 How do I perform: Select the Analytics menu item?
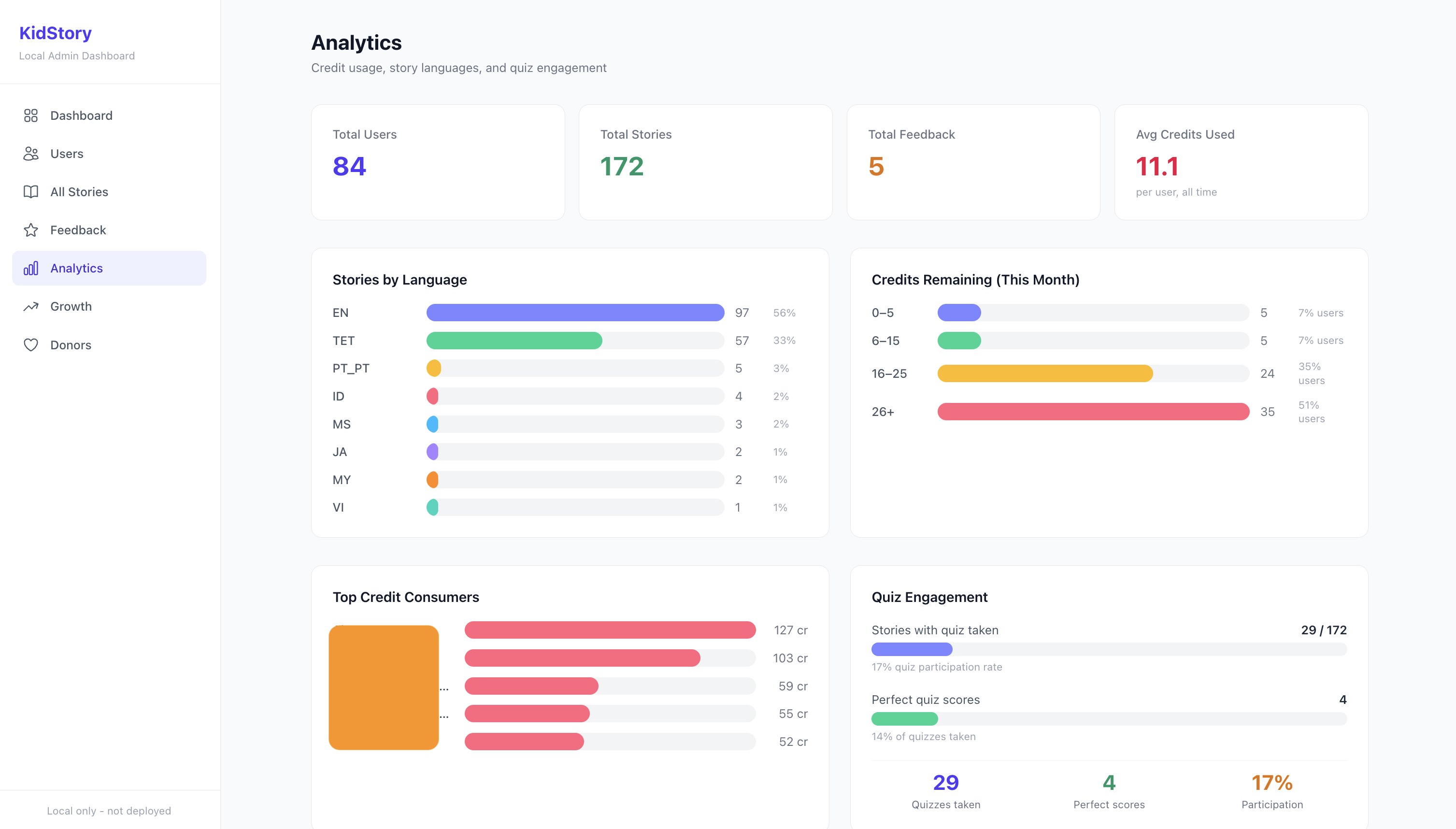point(109,268)
